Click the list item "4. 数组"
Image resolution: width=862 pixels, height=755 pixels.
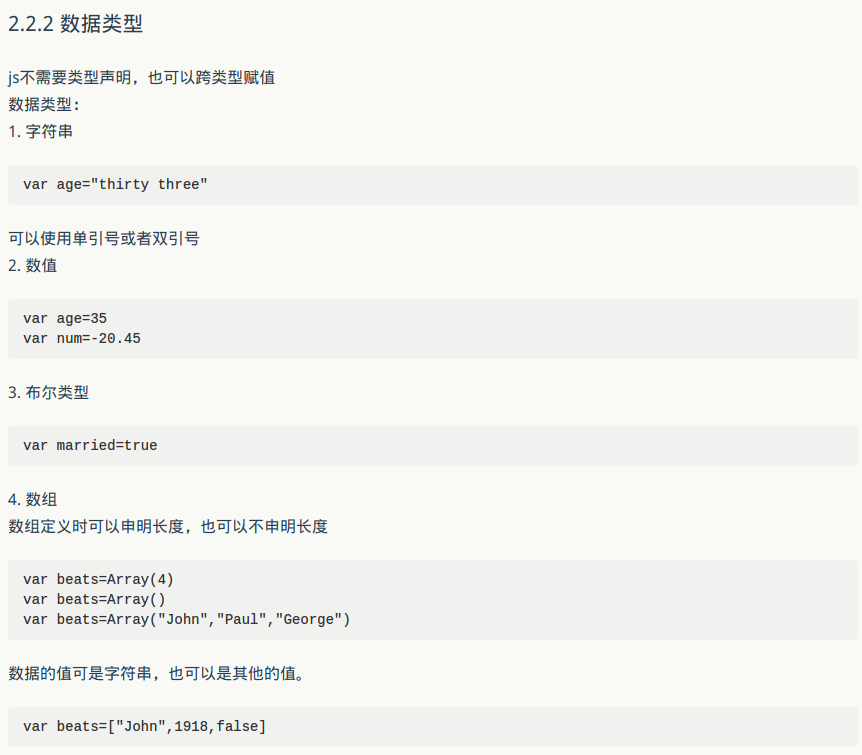(x=32, y=500)
